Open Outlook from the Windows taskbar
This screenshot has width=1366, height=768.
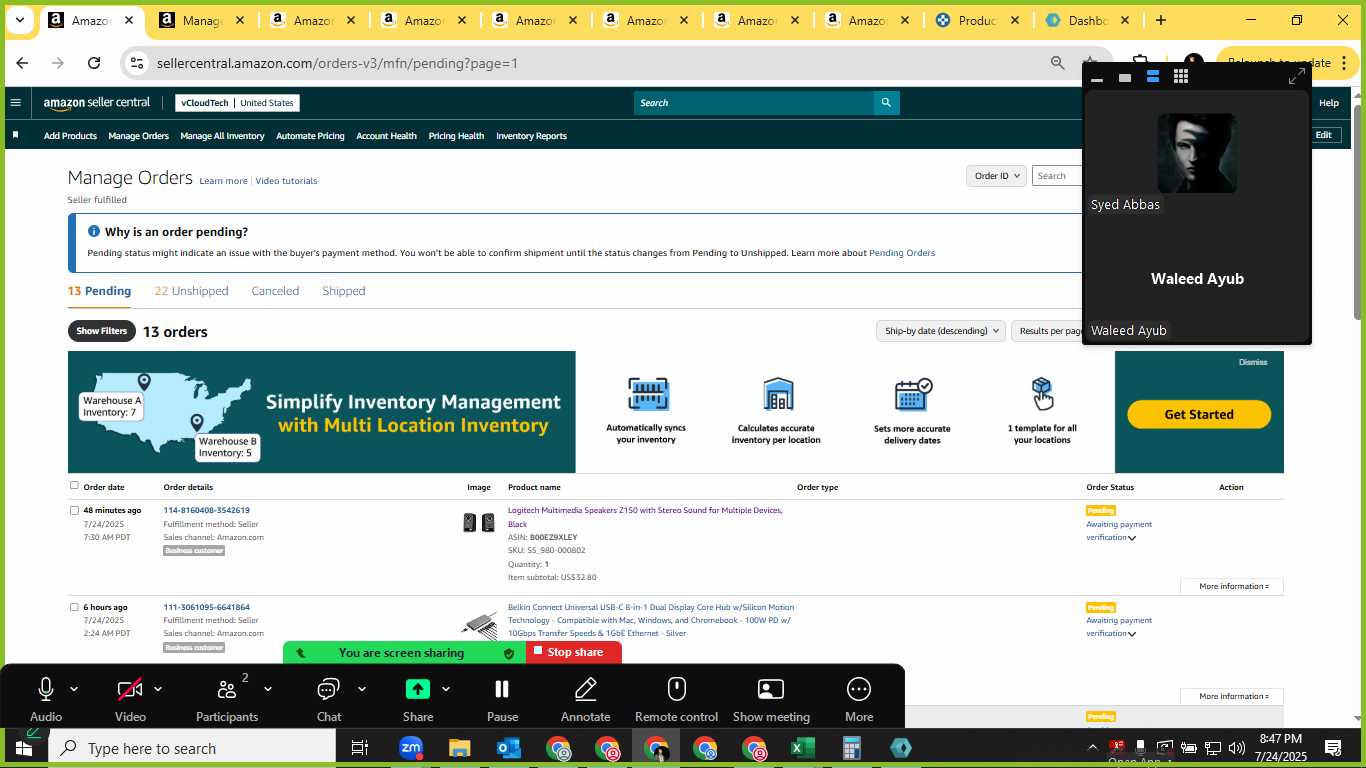[x=508, y=748]
